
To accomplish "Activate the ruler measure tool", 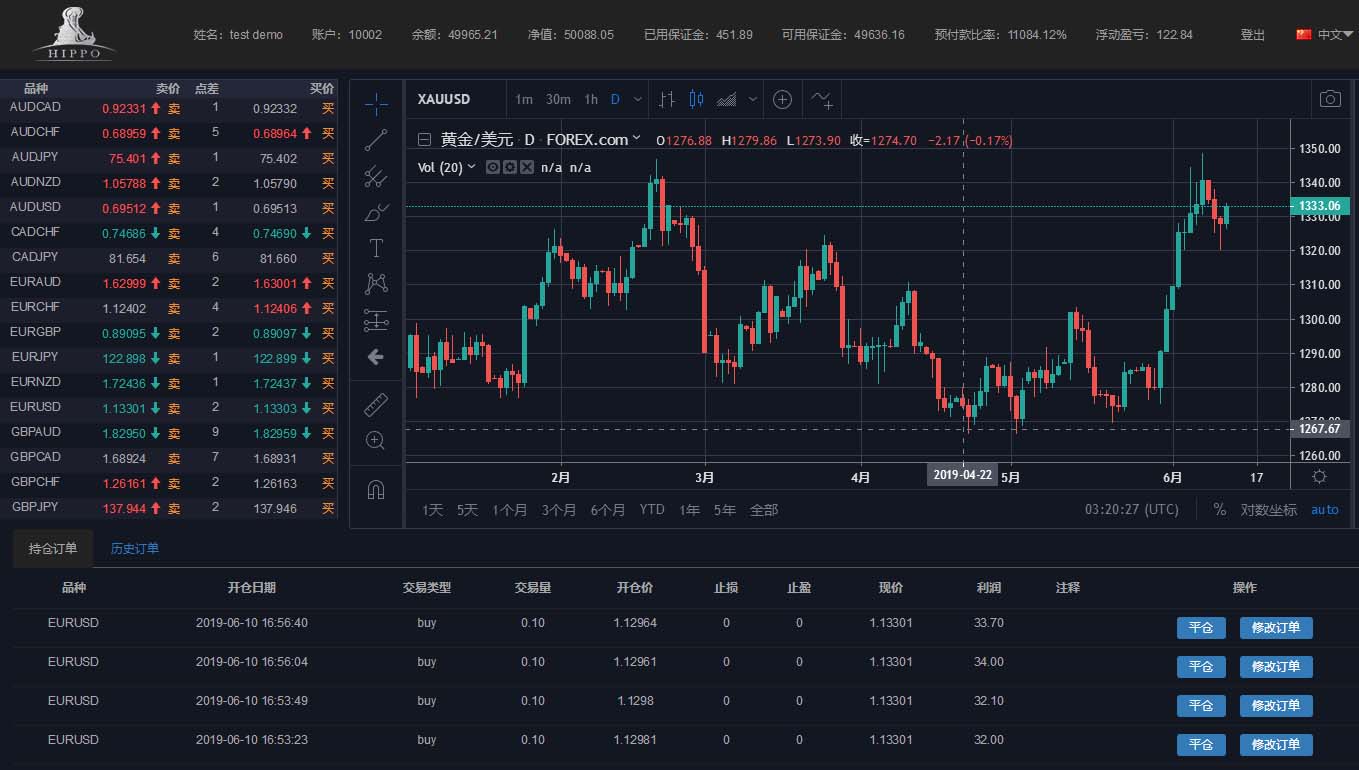I will tap(376, 404).
